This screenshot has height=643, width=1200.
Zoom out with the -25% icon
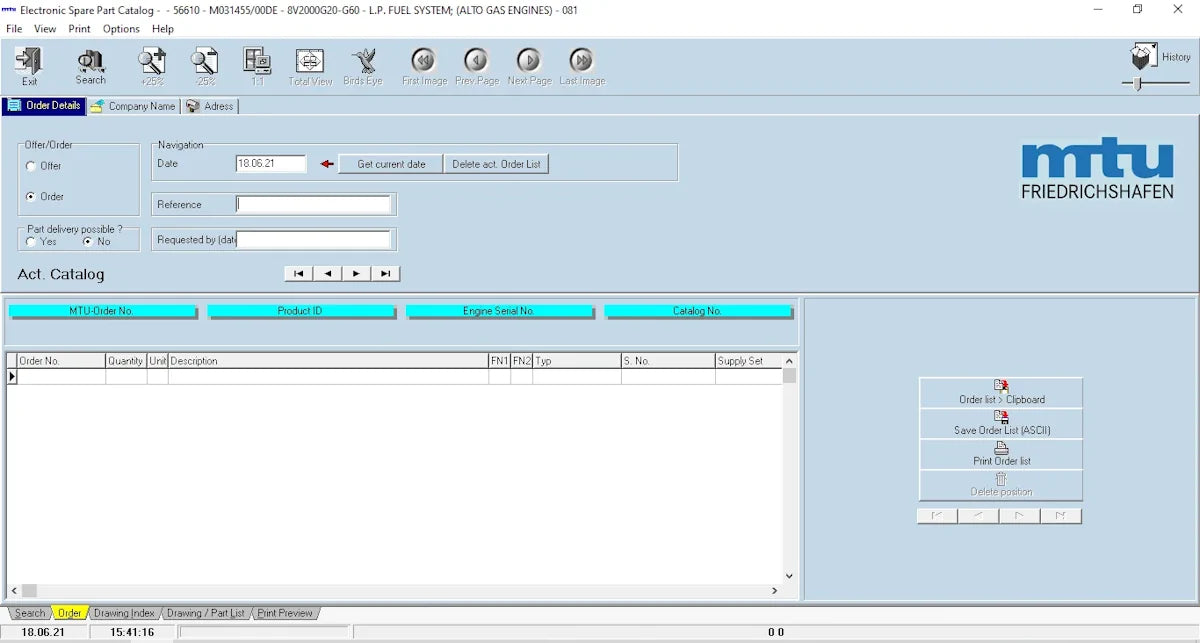205,62
